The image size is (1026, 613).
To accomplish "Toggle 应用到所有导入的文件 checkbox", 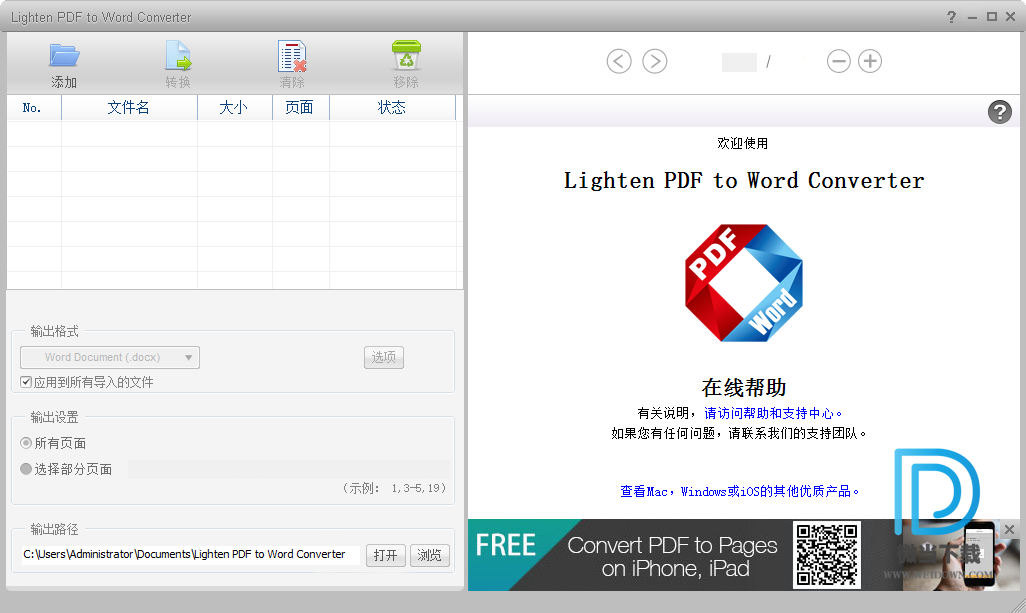I will (26, 382).
